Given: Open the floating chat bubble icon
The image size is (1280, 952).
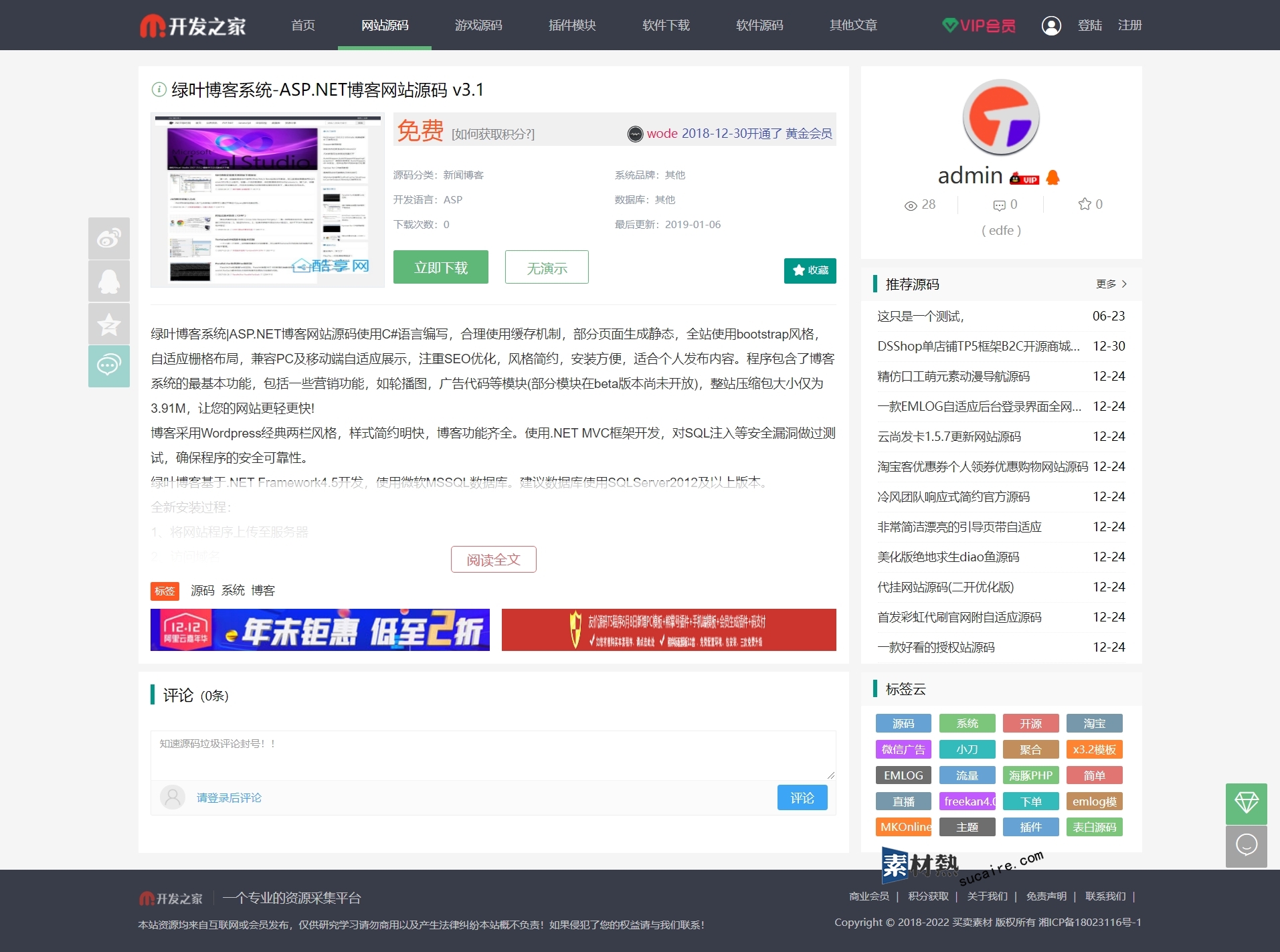Looking at the screenshot, I should [1247, 846].
